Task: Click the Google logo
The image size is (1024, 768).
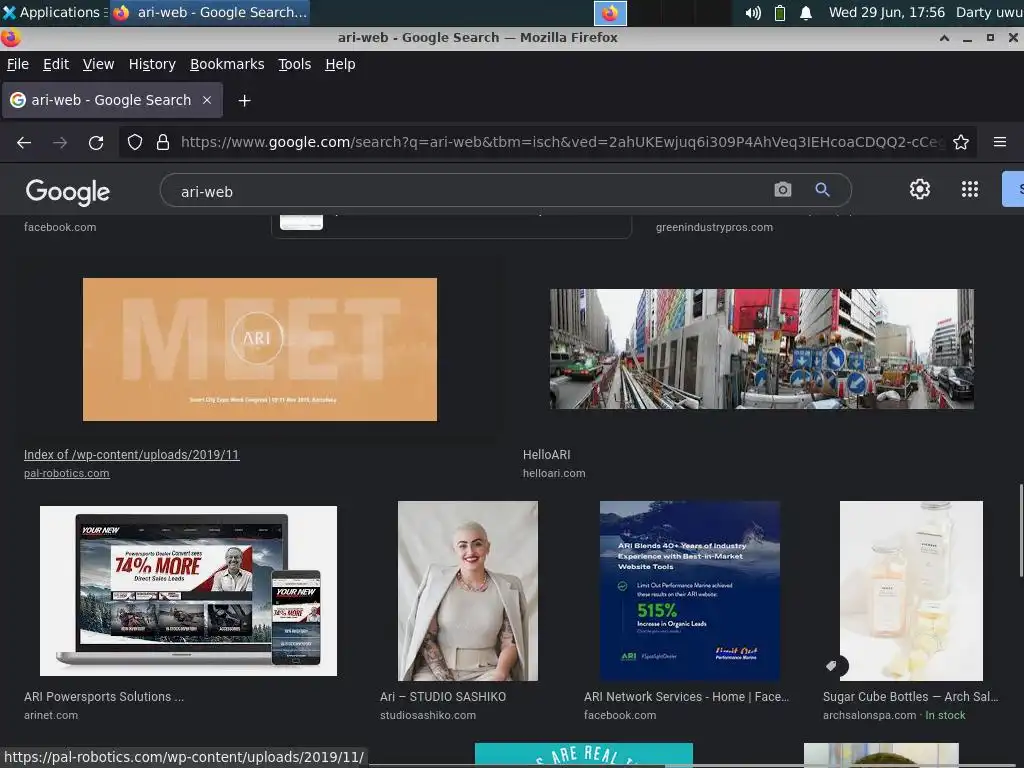Action: (x=68, y=192)
